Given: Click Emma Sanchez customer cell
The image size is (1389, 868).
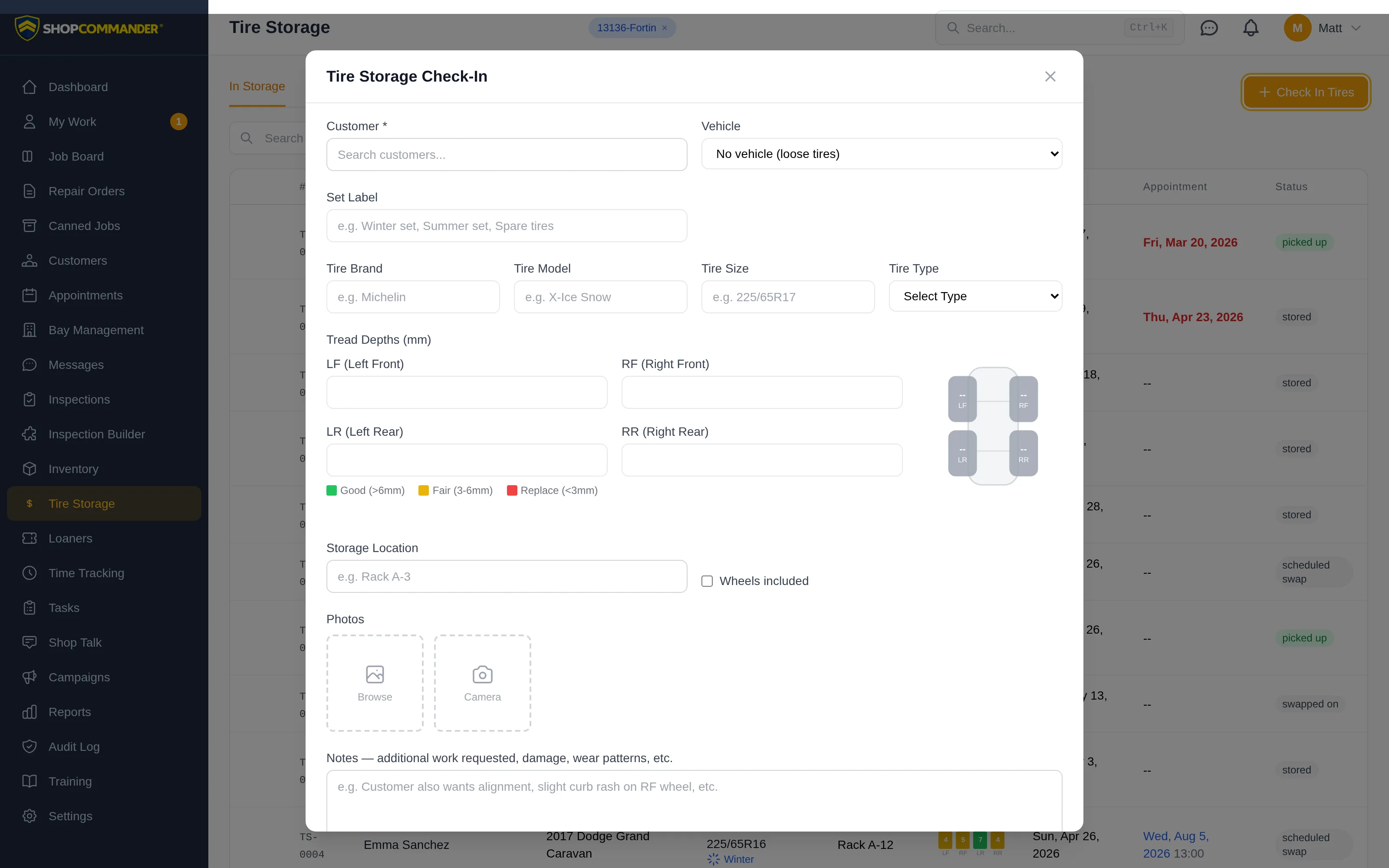Looking at the screenshot, I should [x=406, y=845].
